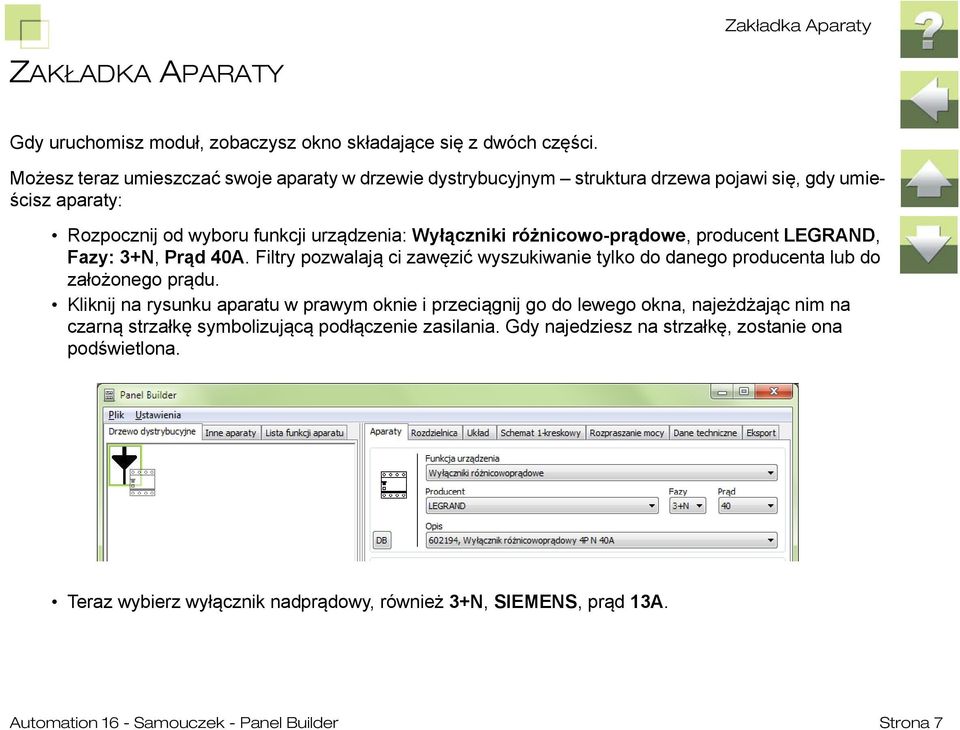Click the Strona 7 page number
Viewport: 960px width, 730px height.
coord(910,722)
